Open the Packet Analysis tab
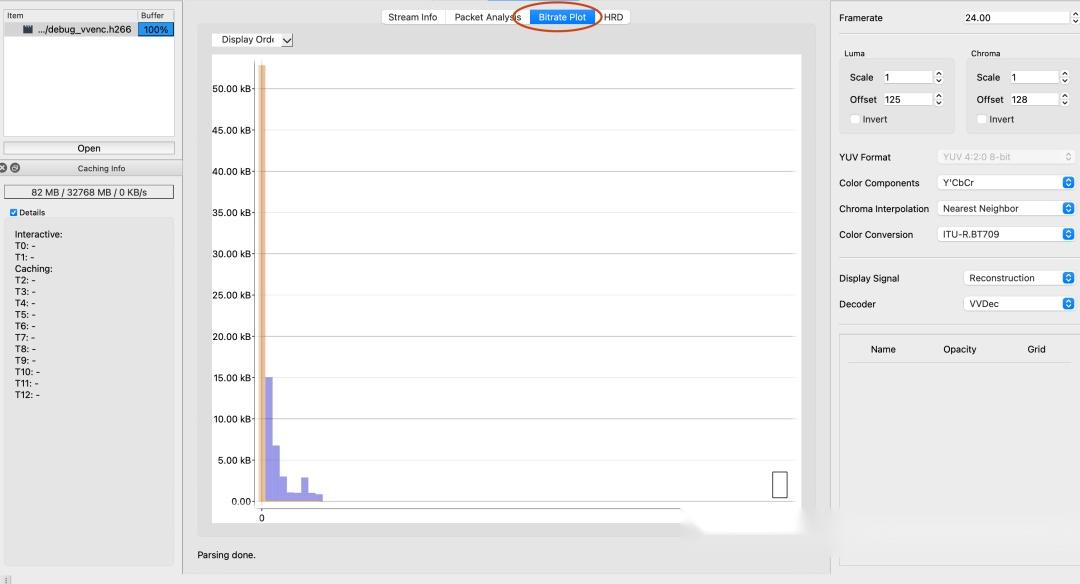Viewport: 1080px width, 584px height. 488,17
